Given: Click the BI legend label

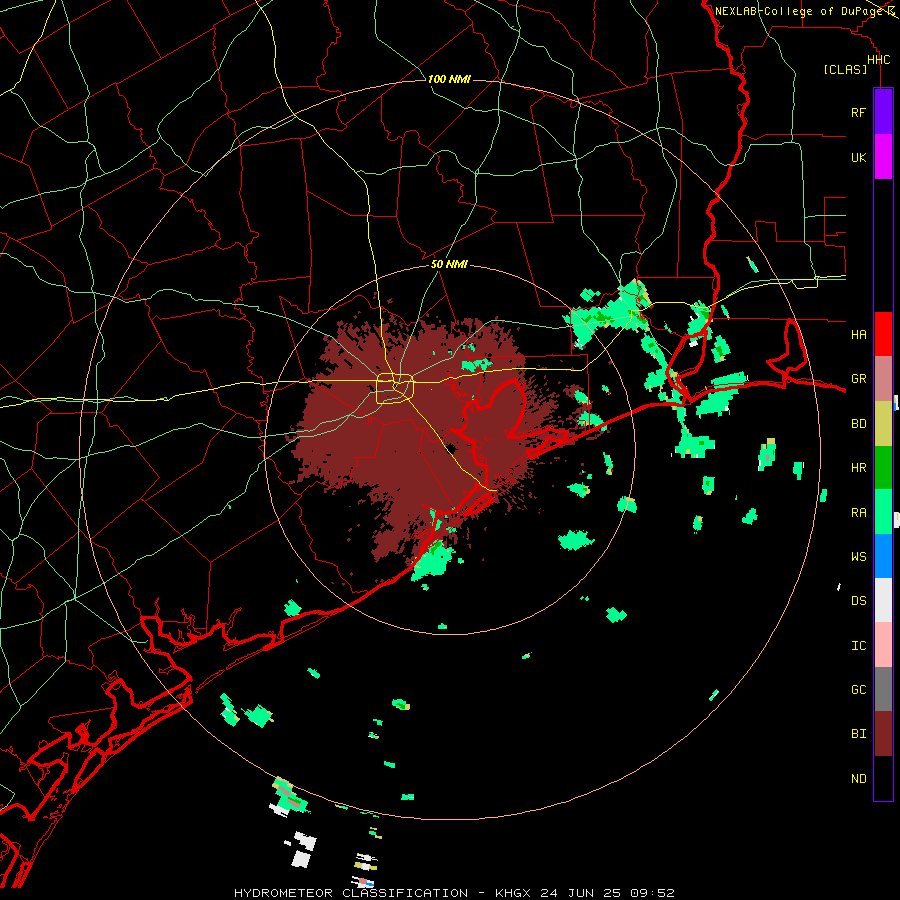Looking at the screenshot, I should coord(858,734).
